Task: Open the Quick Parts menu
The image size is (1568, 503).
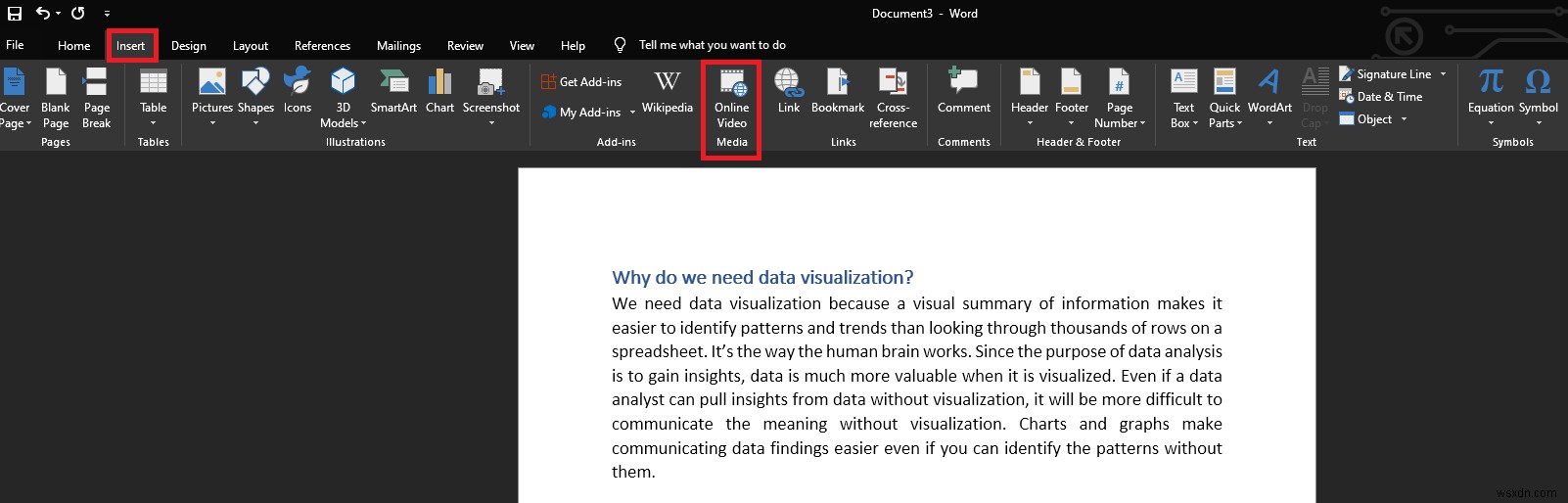Action: (1224, 97)
